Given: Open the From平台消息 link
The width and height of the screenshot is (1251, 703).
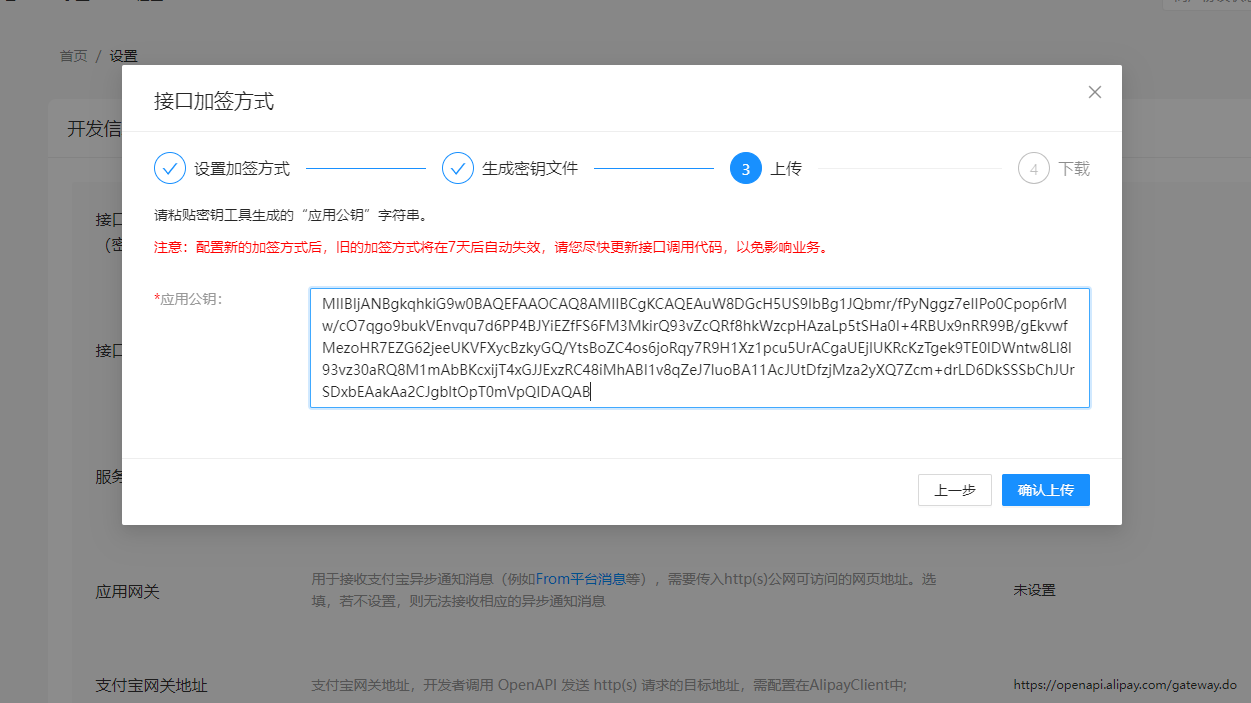Looking at the screenshot, I should coord(581,579).
